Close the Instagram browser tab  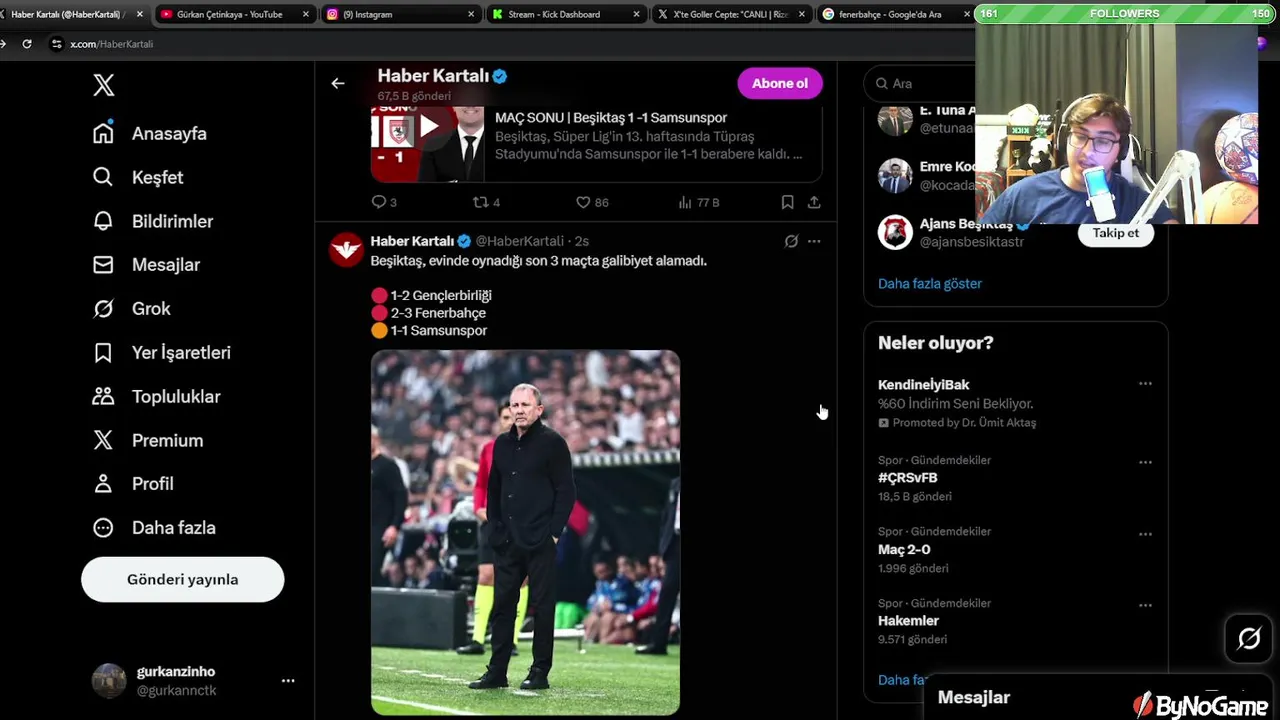coord(471,14)
